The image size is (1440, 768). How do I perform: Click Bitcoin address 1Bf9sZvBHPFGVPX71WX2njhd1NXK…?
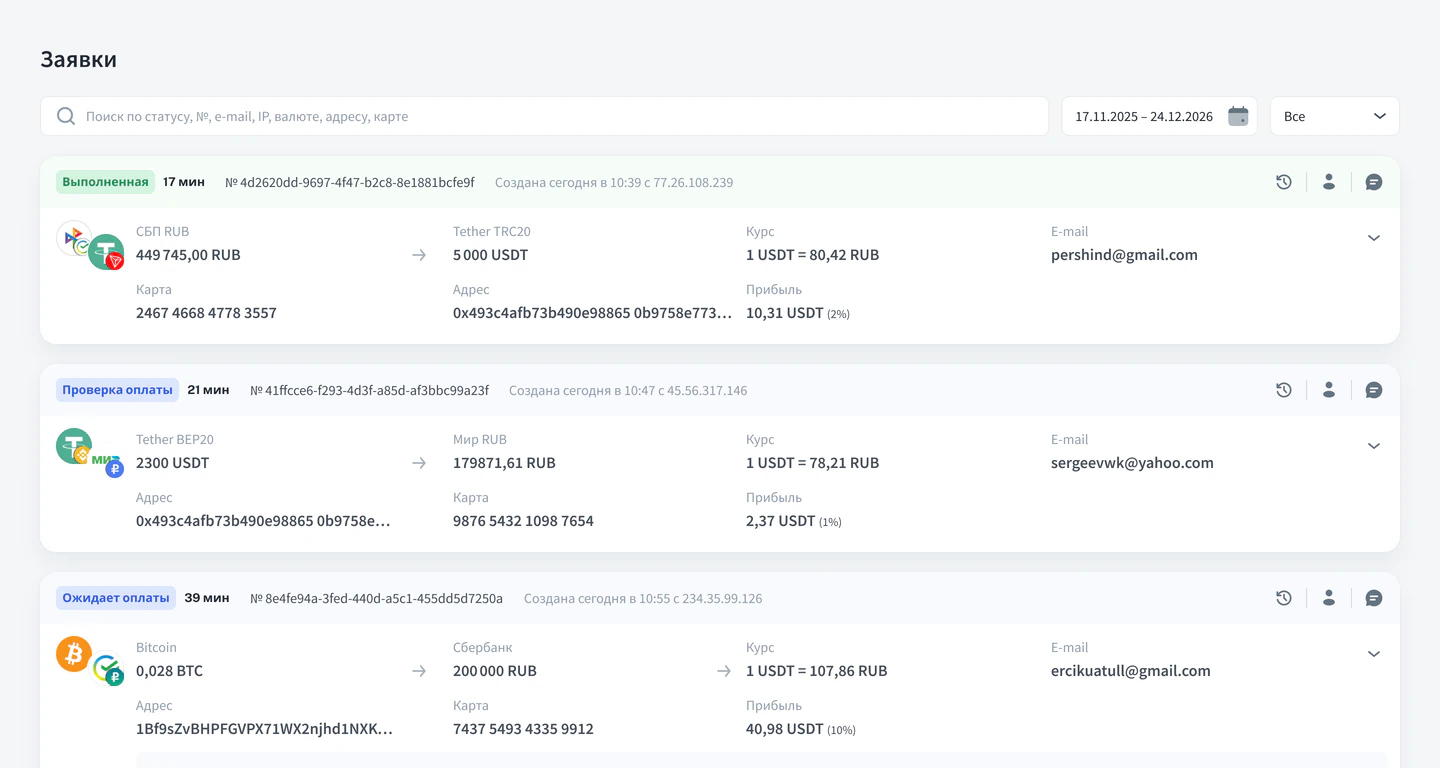264,729
